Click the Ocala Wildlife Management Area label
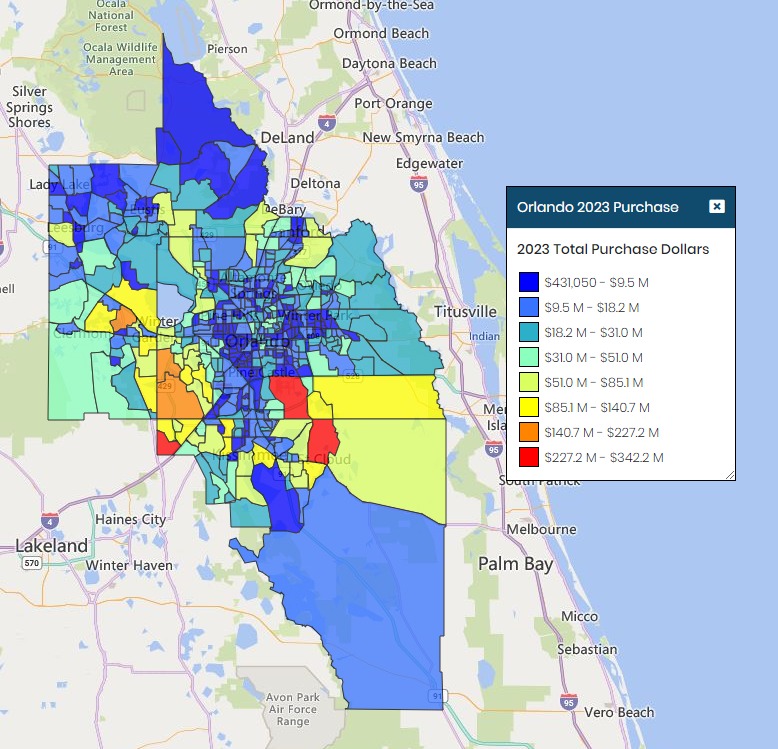The width and height of the screenshot is (778, 749). click(121, 59)
